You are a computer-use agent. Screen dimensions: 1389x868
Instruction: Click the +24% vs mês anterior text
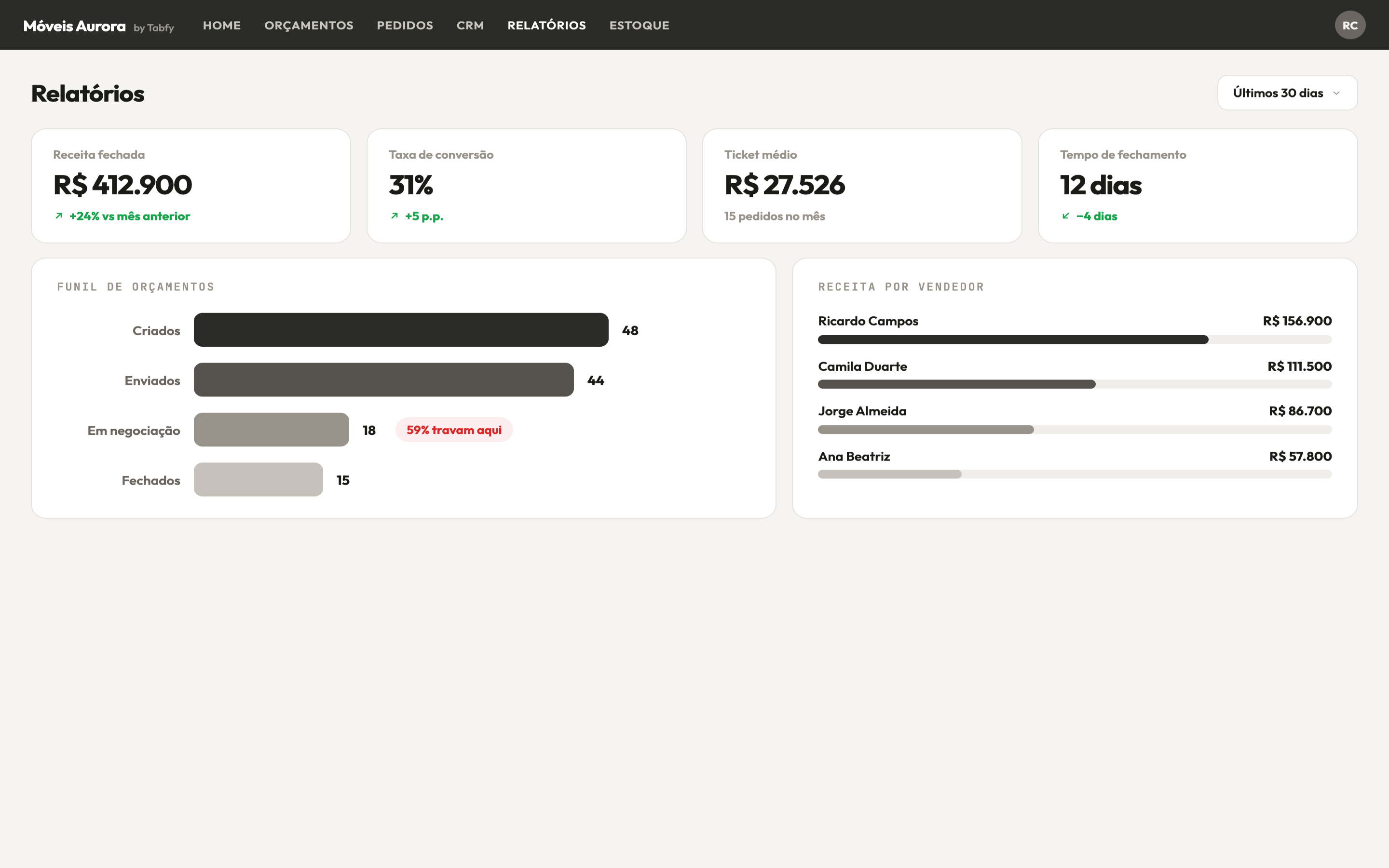(x=129, y=216)
